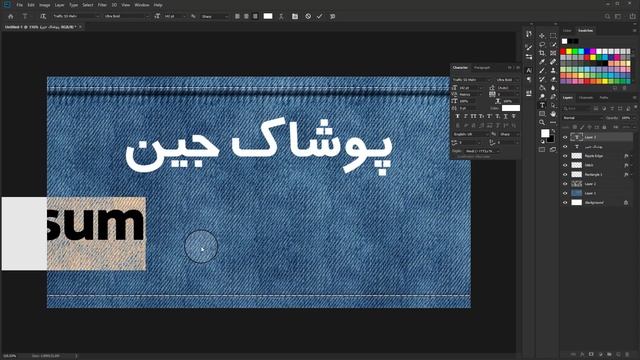Click the layer search field in Layers panel
Viewport: 640px width, 360px height.
click(x=577, y=108)
